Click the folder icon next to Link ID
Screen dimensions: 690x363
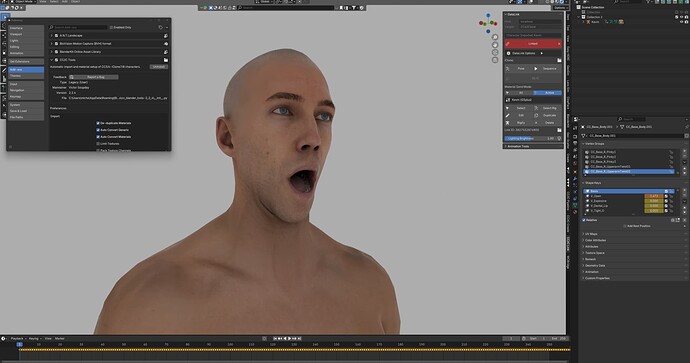click(x=559, y=130)
